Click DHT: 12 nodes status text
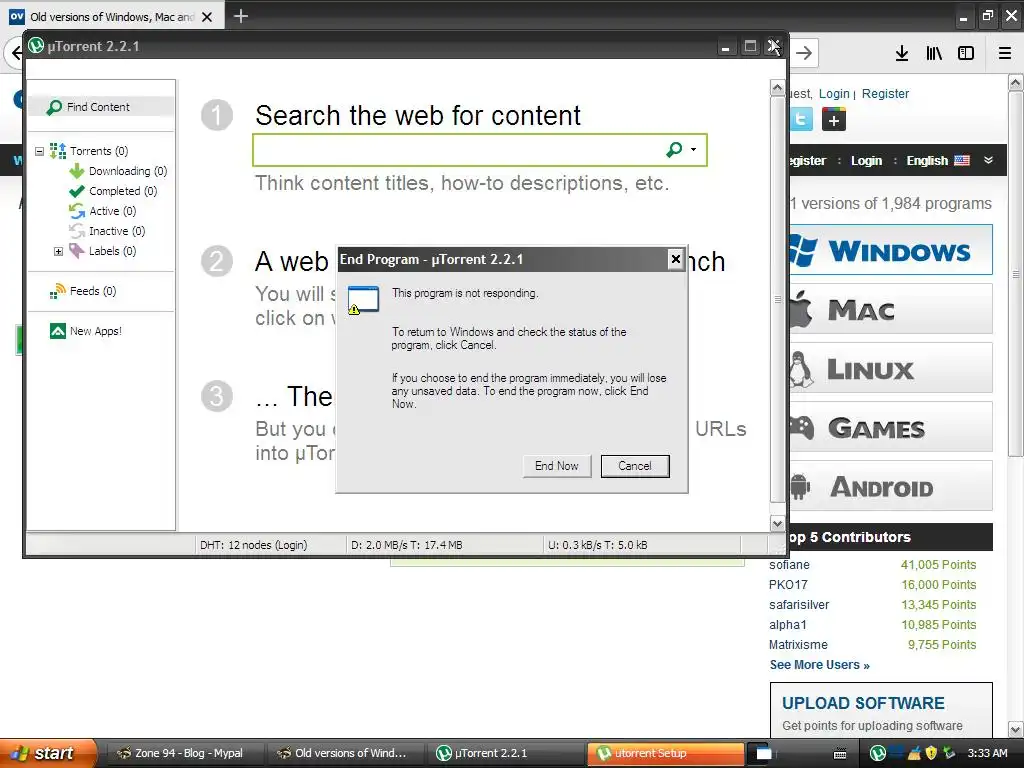The image size is (1024, 768). (253, 545)
